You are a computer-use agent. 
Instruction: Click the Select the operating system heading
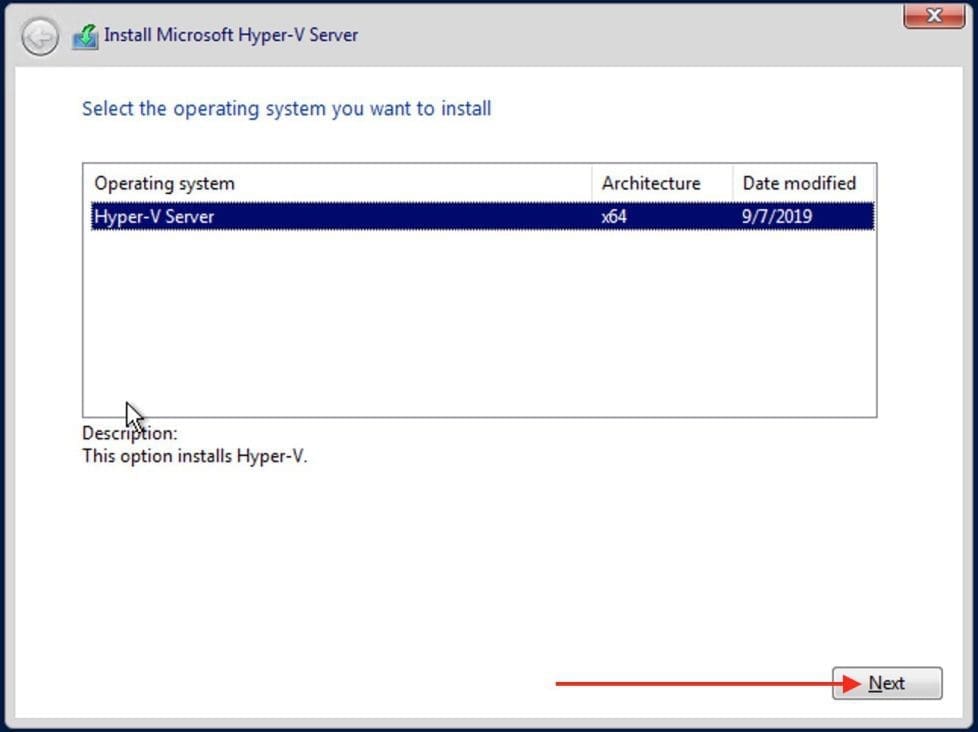pyautogui.click(x=286, y=108)
